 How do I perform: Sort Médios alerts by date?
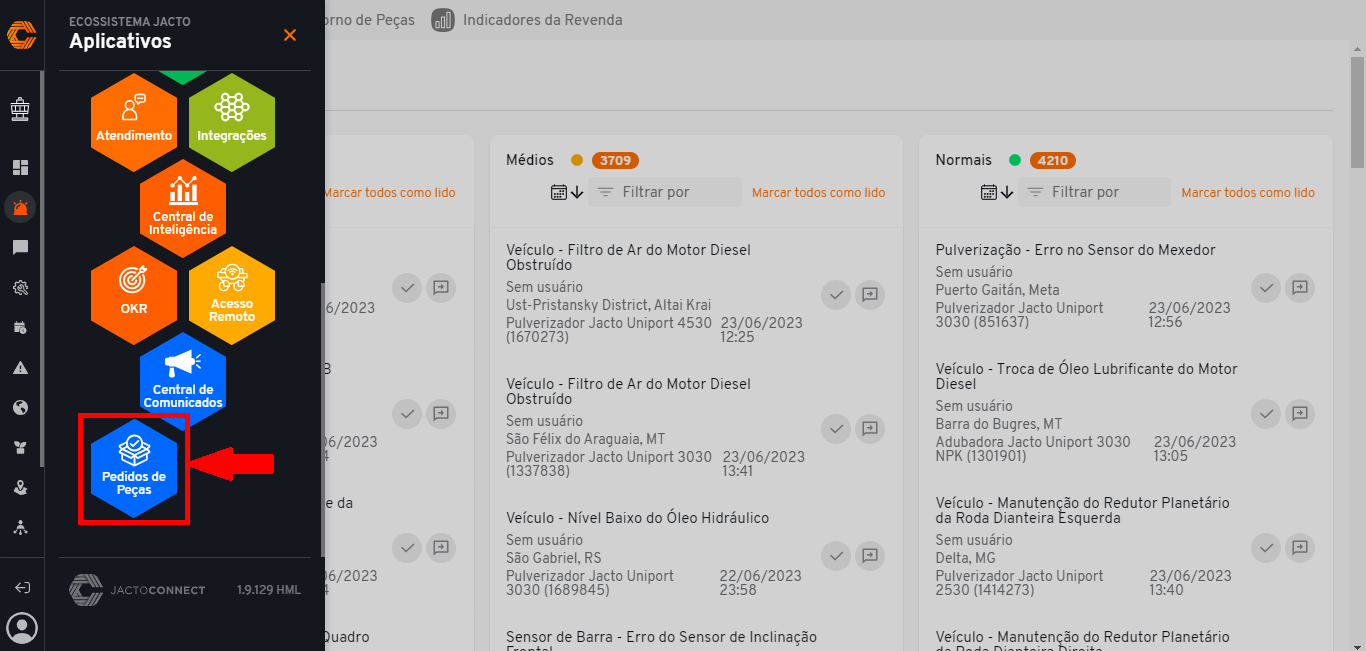pyautogui.click(x=566, y=192)
